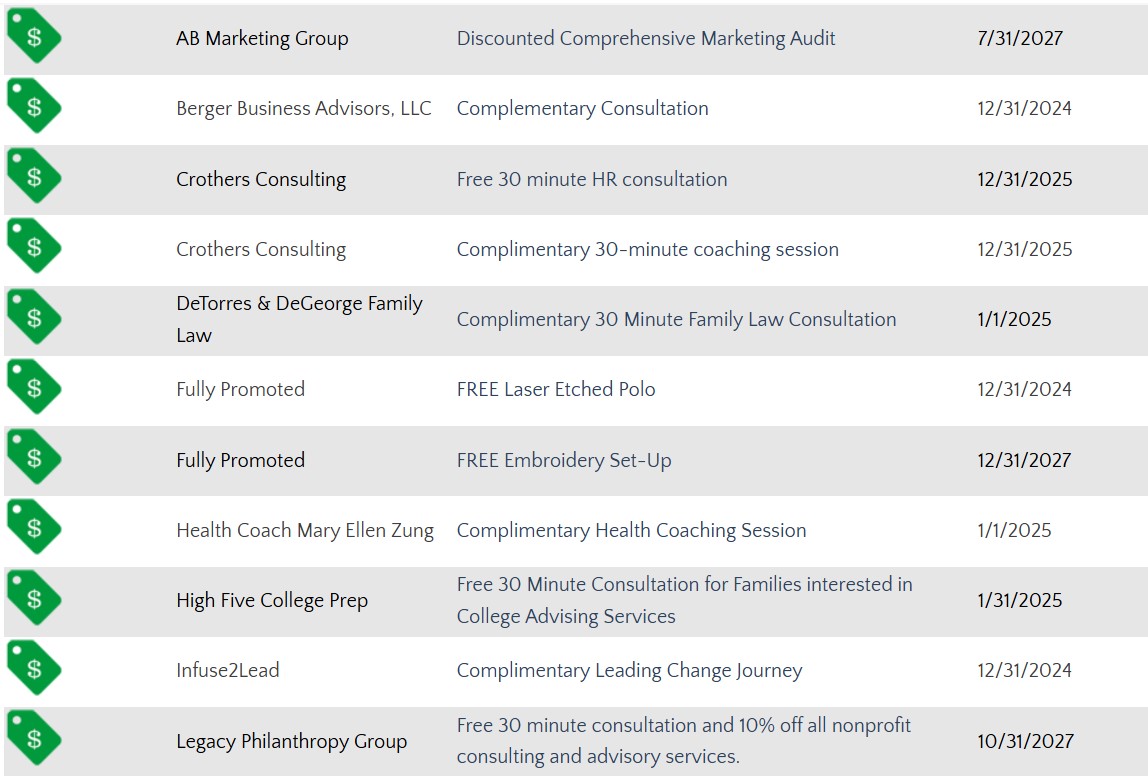Open the Discounted Comprehensive Marketing Audit deal
The height and width of the screenshot is (777, 1148).
(646, 38)
